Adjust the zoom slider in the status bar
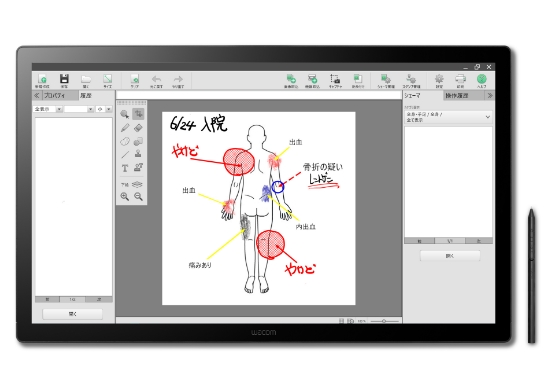The height and width of the screenshot is (380, 550). [x=385, y=321]
